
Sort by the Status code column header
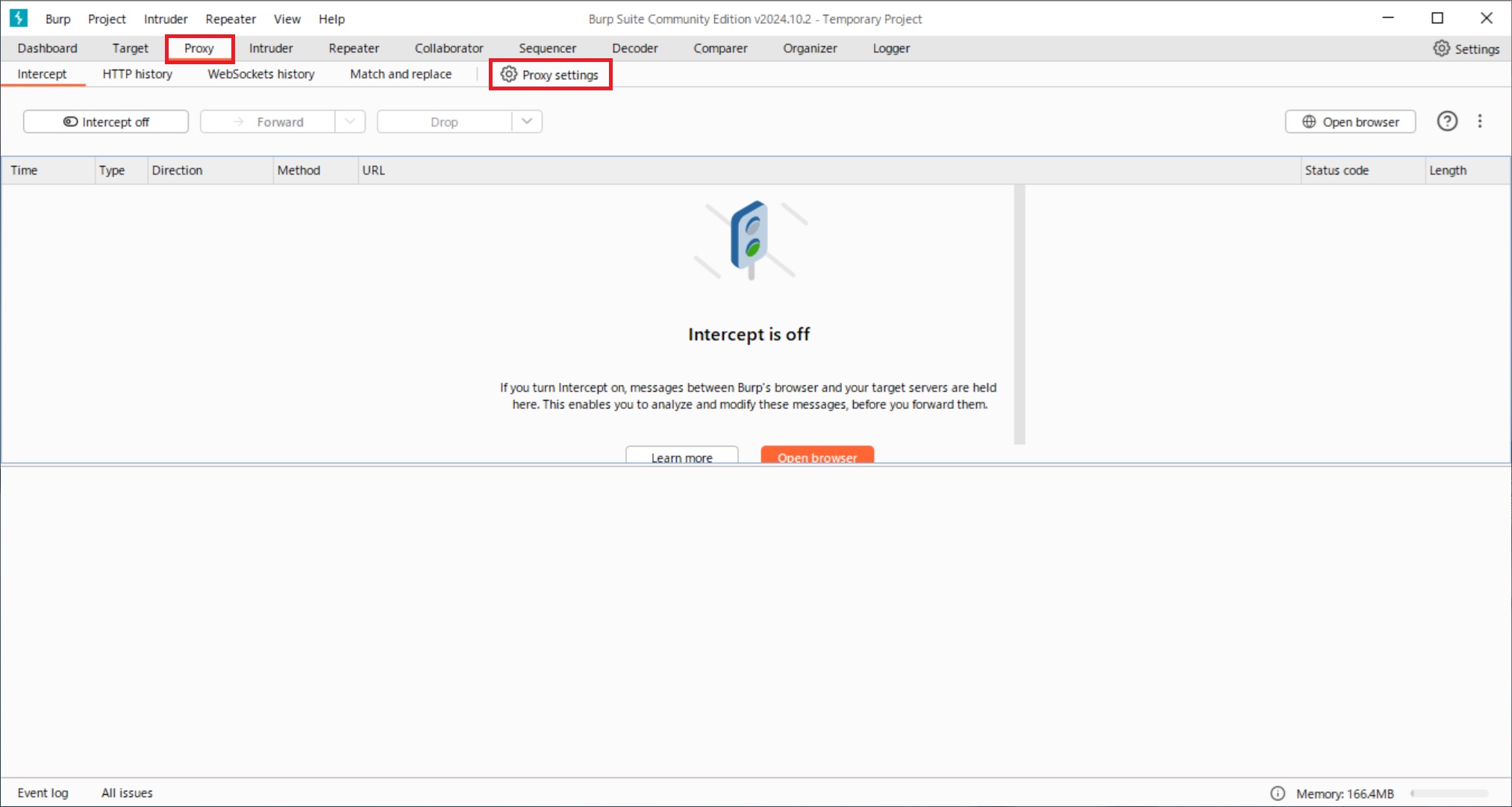(1363, 170)
